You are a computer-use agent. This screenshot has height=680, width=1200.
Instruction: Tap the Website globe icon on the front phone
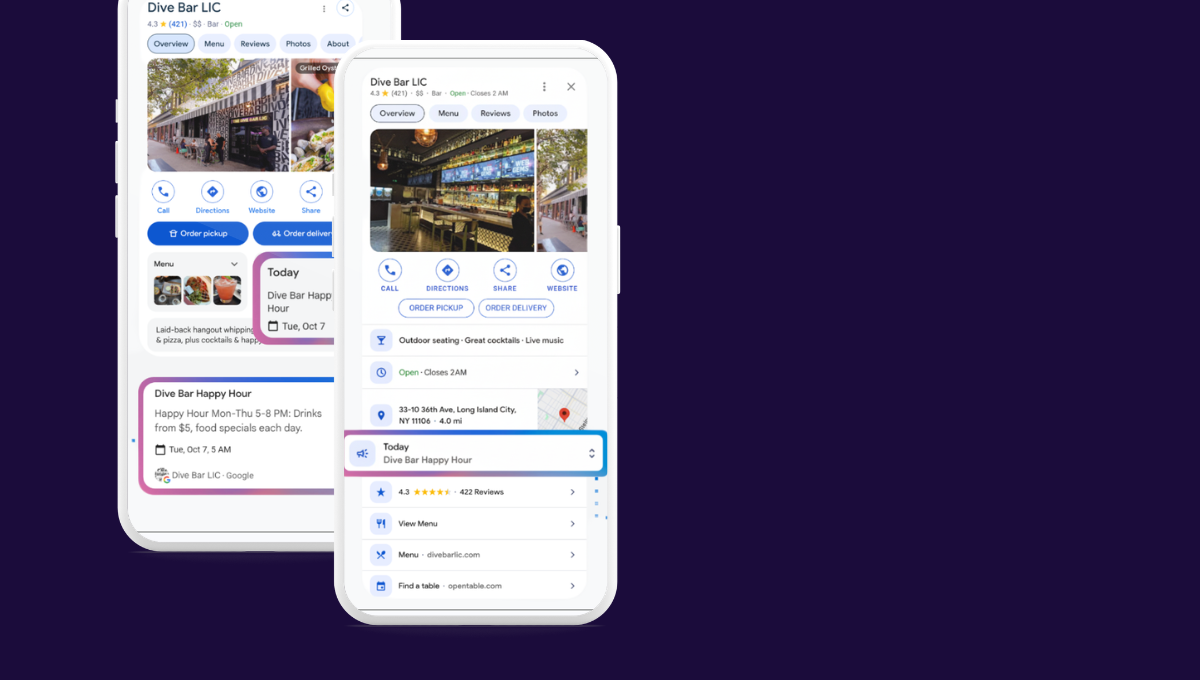tap(562, 270)
